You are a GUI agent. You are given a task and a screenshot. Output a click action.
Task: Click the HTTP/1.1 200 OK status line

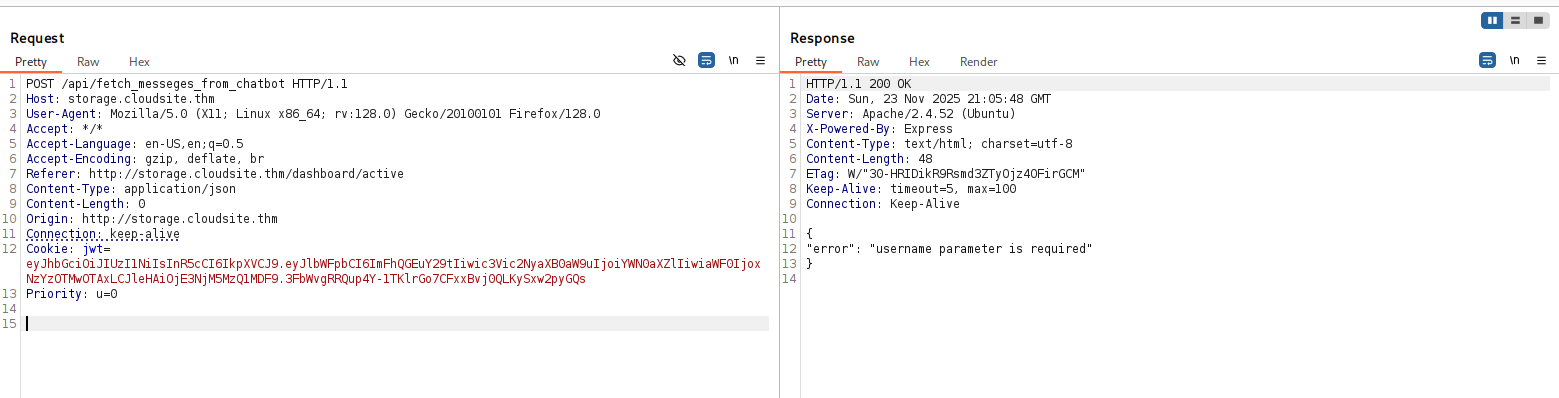859,84
